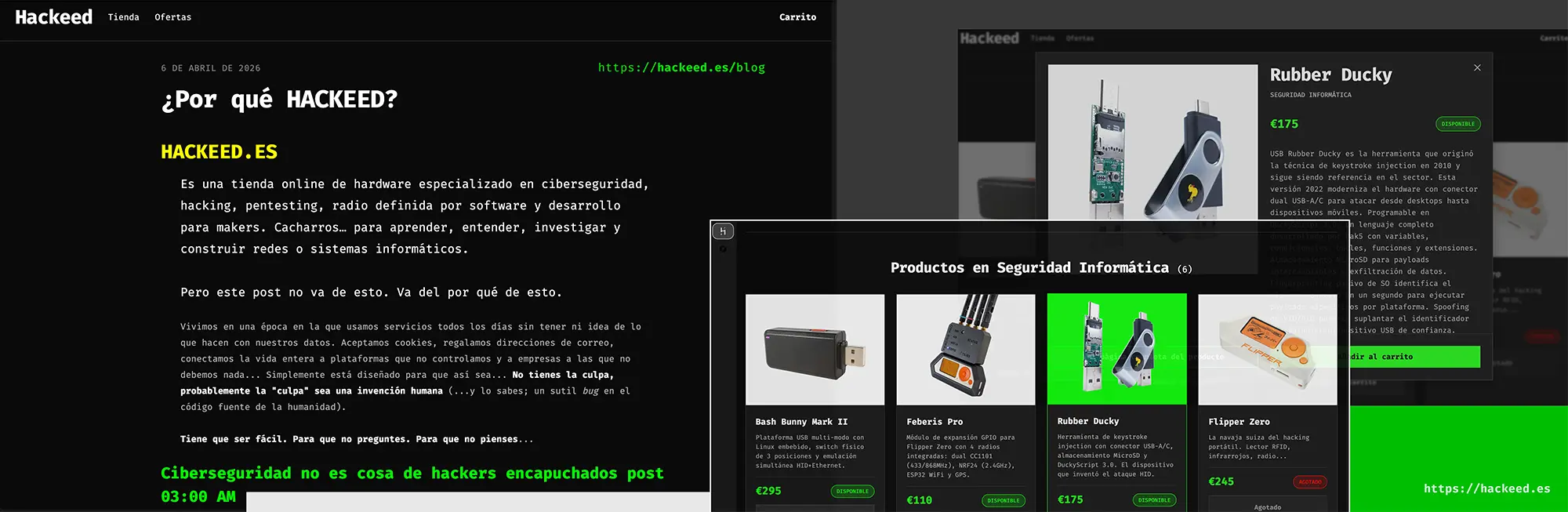1568x512 pixels.
Task: Click the Feberis Pro description text
Action: click(x=960, y=456)
